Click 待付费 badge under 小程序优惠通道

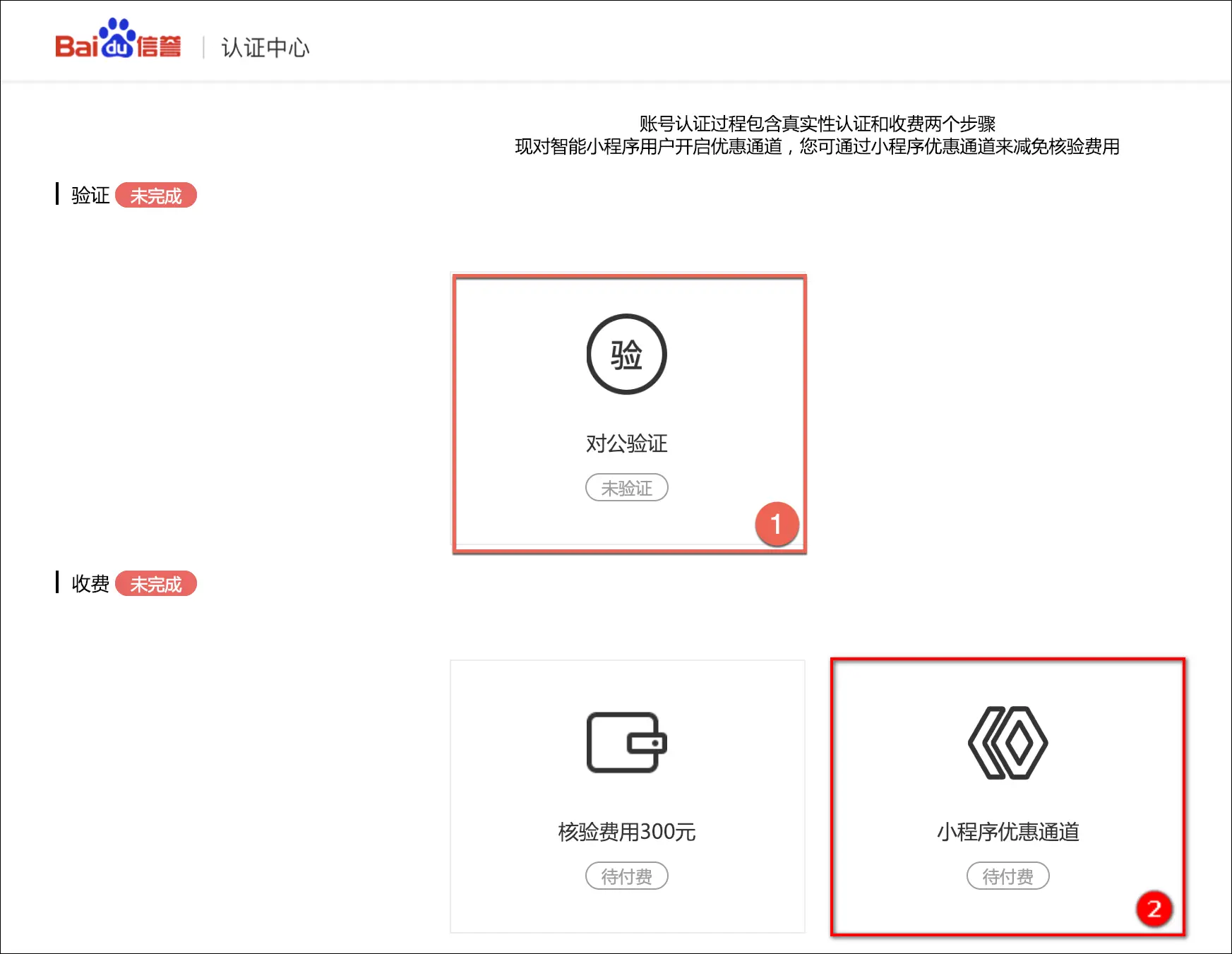click(x=1007, y=876)
